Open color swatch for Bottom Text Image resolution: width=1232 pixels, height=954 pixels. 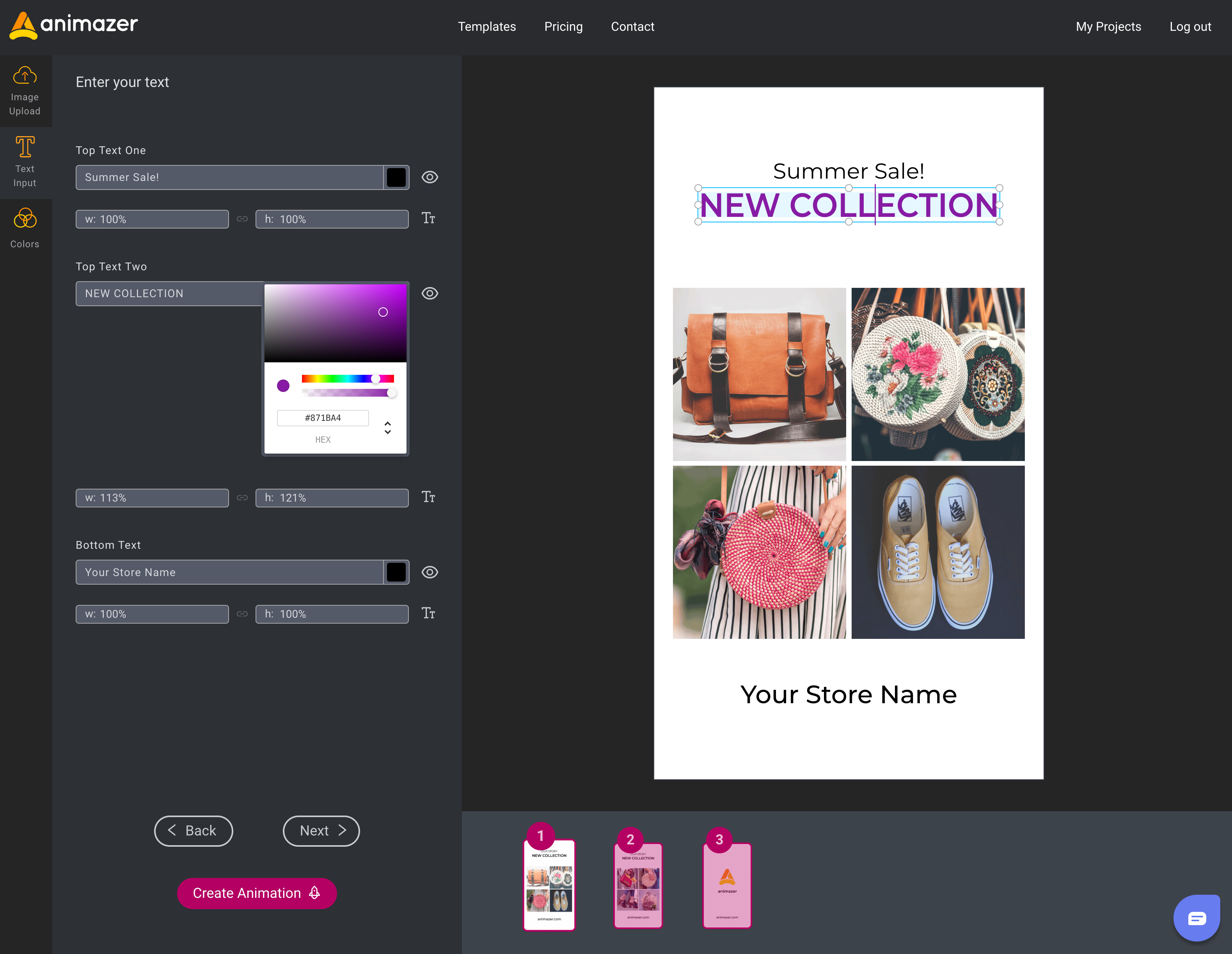tap(397, 572)
